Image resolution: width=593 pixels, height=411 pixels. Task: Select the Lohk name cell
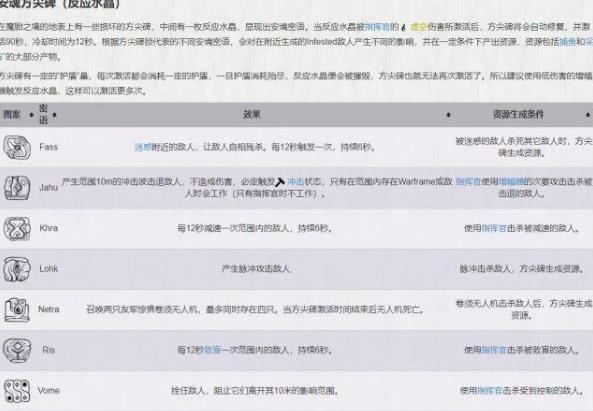(x=48, y=269)
